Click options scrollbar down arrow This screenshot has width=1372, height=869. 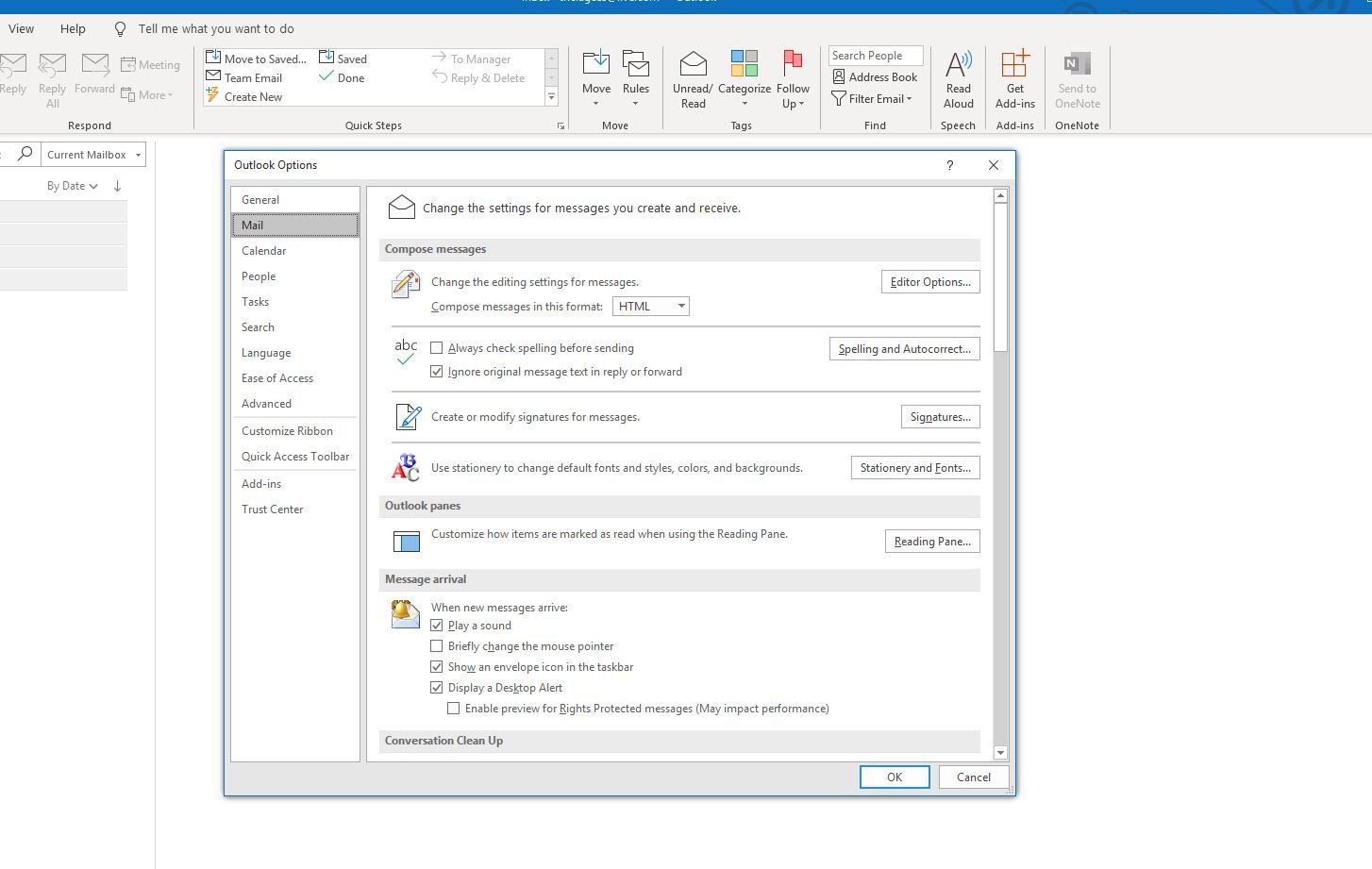1001,753
